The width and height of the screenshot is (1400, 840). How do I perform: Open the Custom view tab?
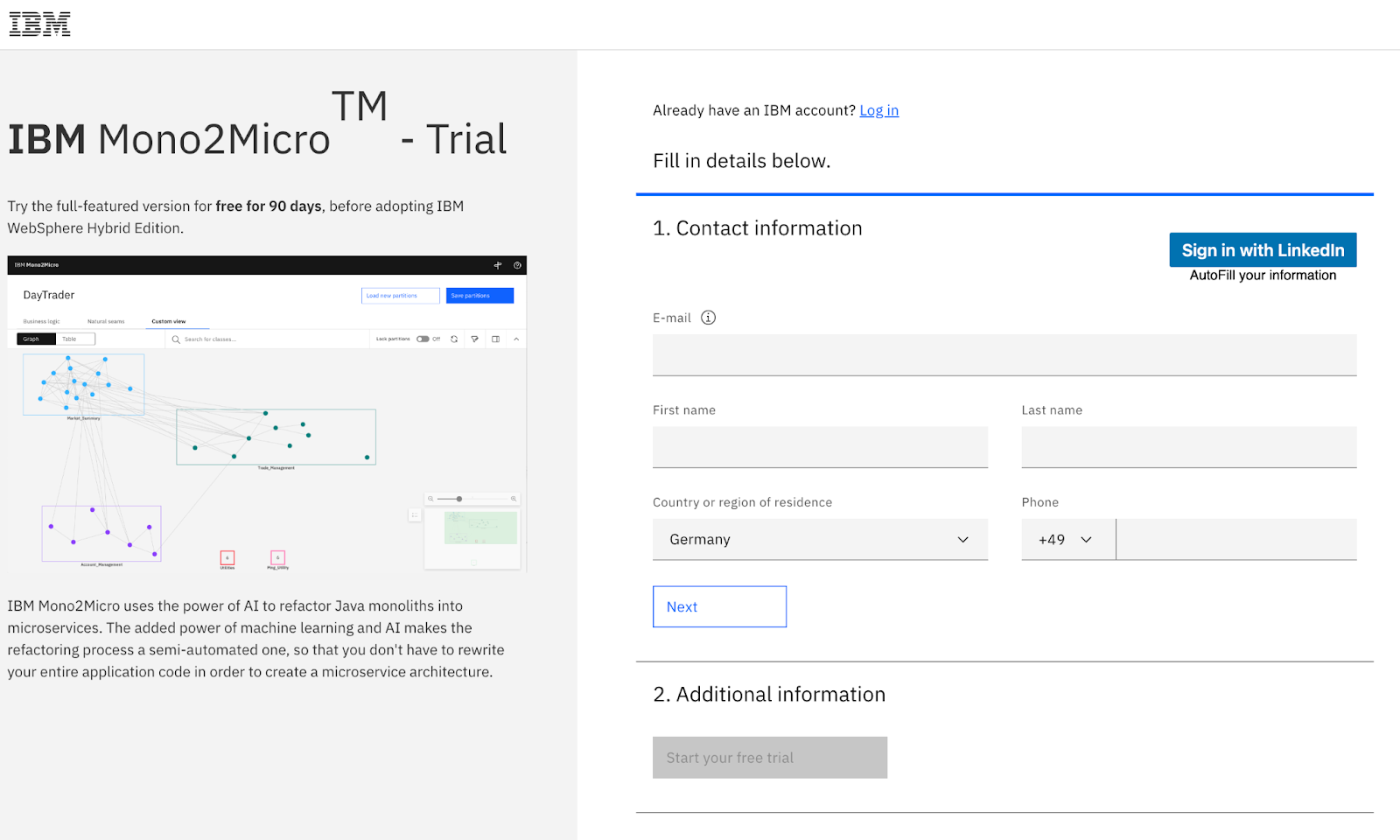pos(168,321)
